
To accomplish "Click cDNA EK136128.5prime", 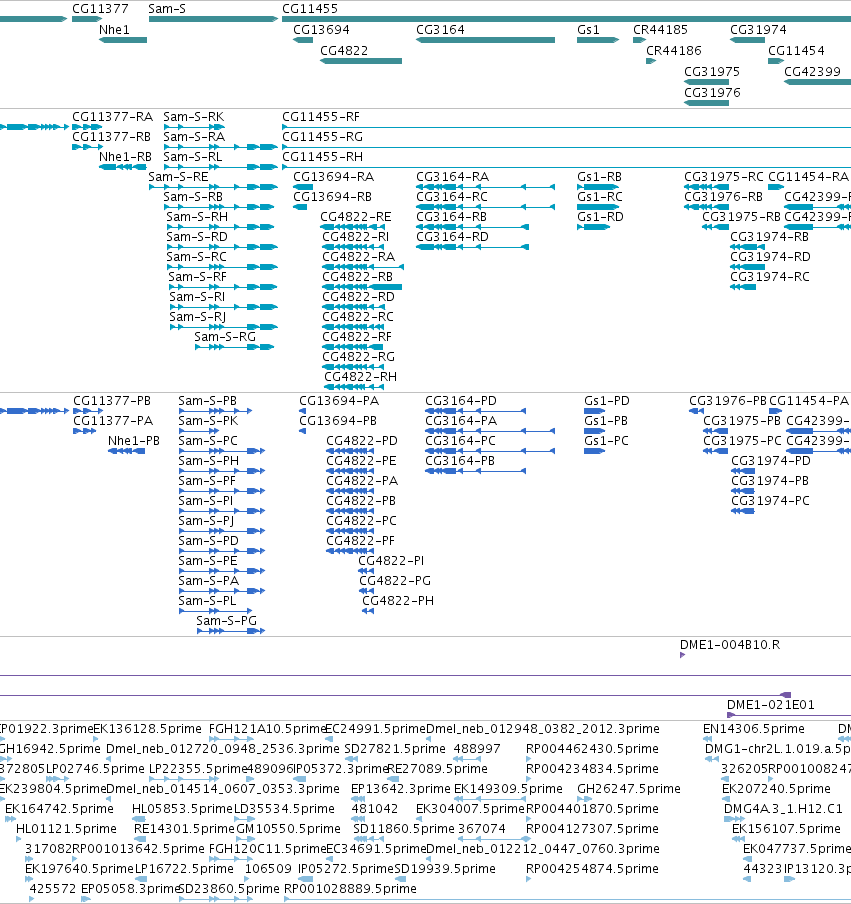I will tap(148, 729).
